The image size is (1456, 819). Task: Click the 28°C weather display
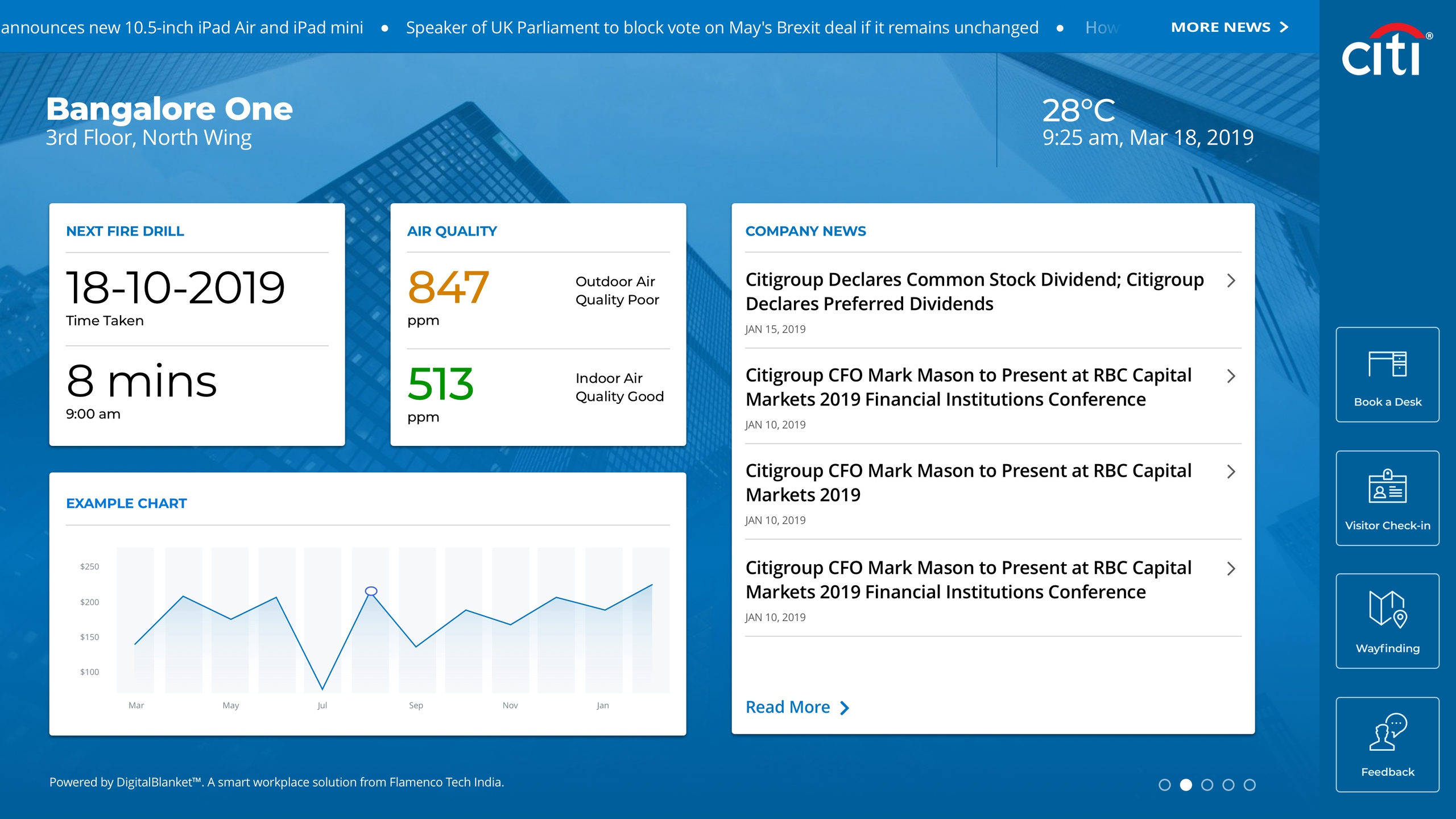coord(1078,110)
